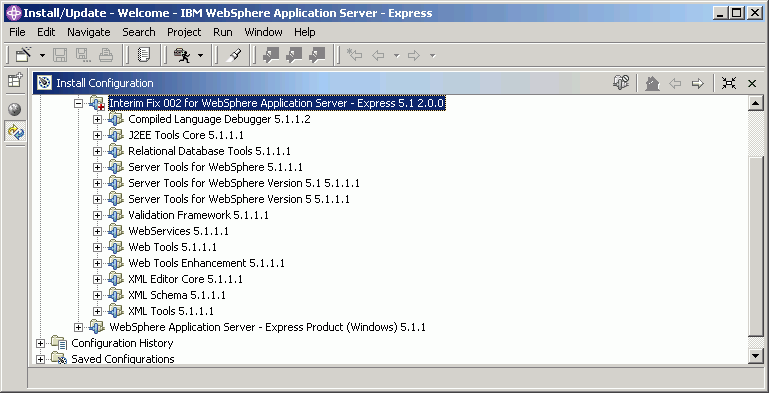The image size is (769, 393).
Task: Collapse the Interim Fix 002 node
Action: pyautogui.click(x=78, y=104)
